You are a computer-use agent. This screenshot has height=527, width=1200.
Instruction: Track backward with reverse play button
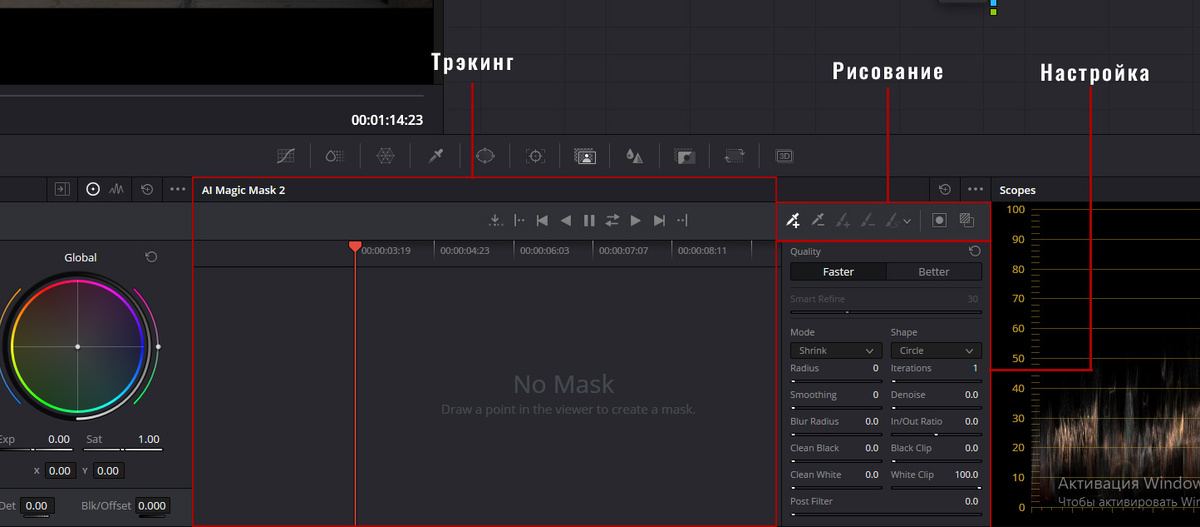[566, 220]
